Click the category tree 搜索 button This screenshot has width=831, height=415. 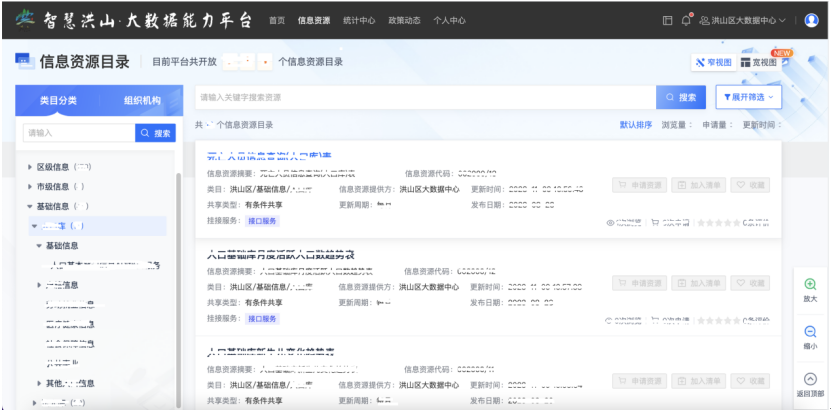coord(155,133)
